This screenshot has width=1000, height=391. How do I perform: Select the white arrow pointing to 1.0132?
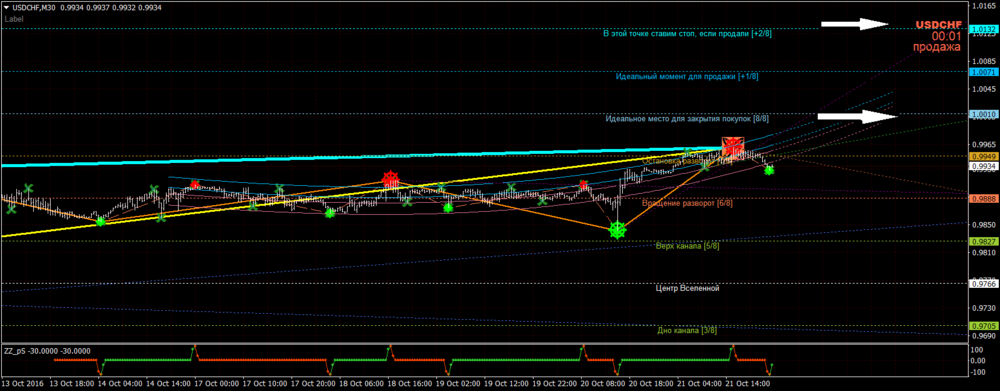pyautogui.click(x=854, y=24)
